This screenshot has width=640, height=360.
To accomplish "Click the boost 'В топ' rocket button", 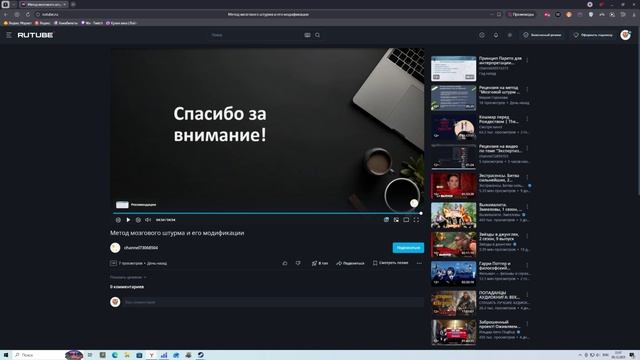I will point(320,263).
